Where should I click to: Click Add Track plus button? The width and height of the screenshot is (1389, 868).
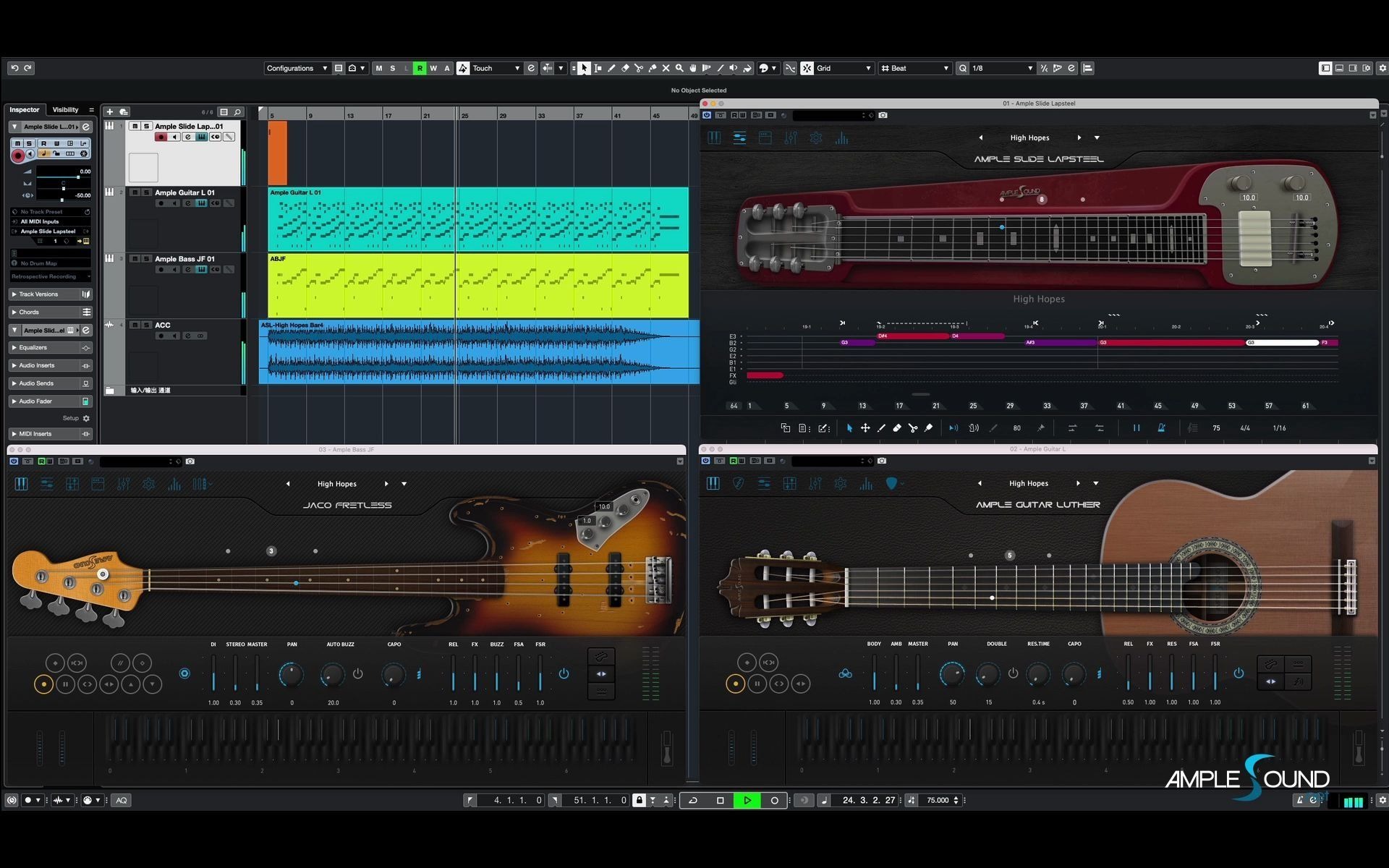(109, 111)
